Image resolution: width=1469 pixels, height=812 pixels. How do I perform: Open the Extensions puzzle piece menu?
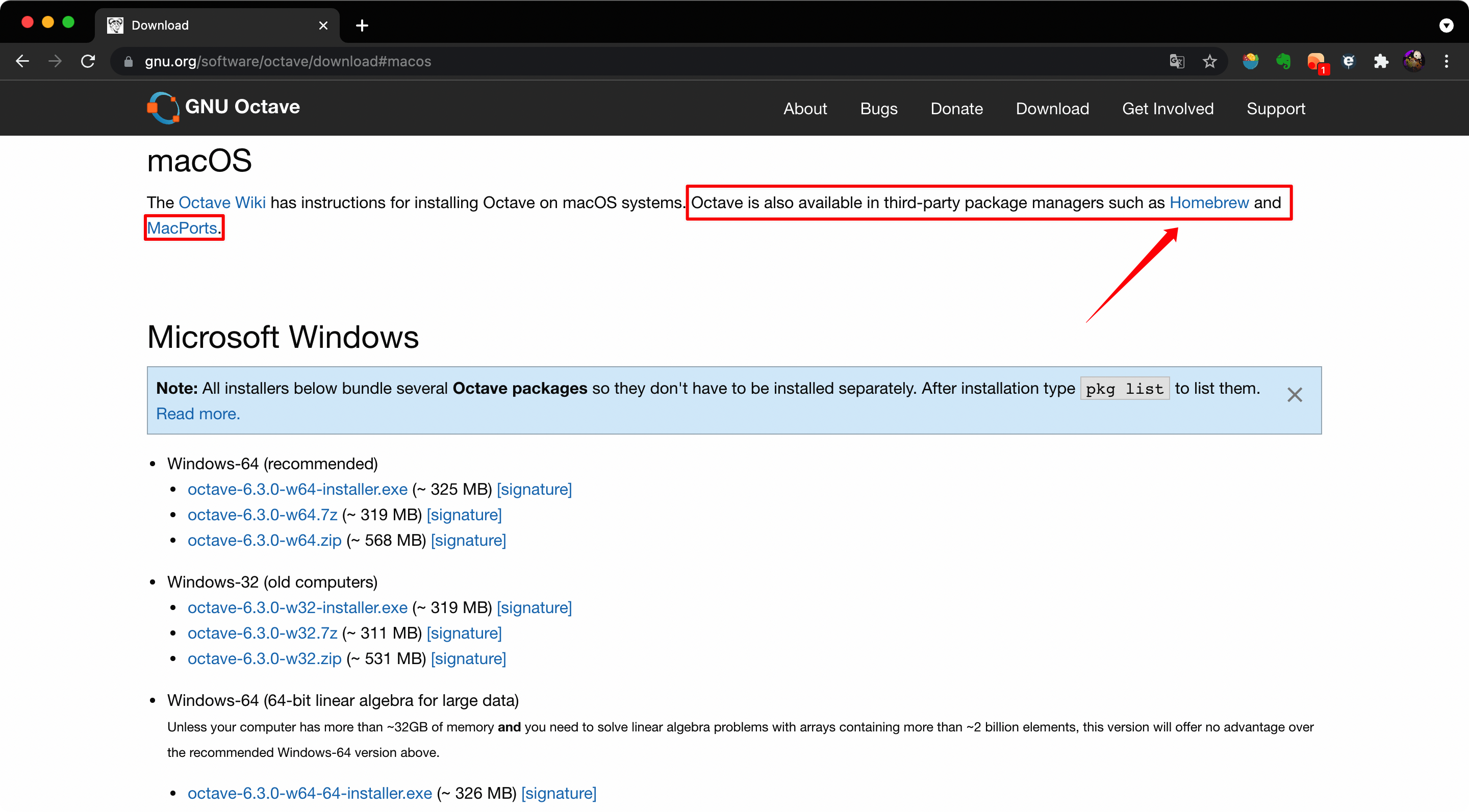tap(1381, 61)
